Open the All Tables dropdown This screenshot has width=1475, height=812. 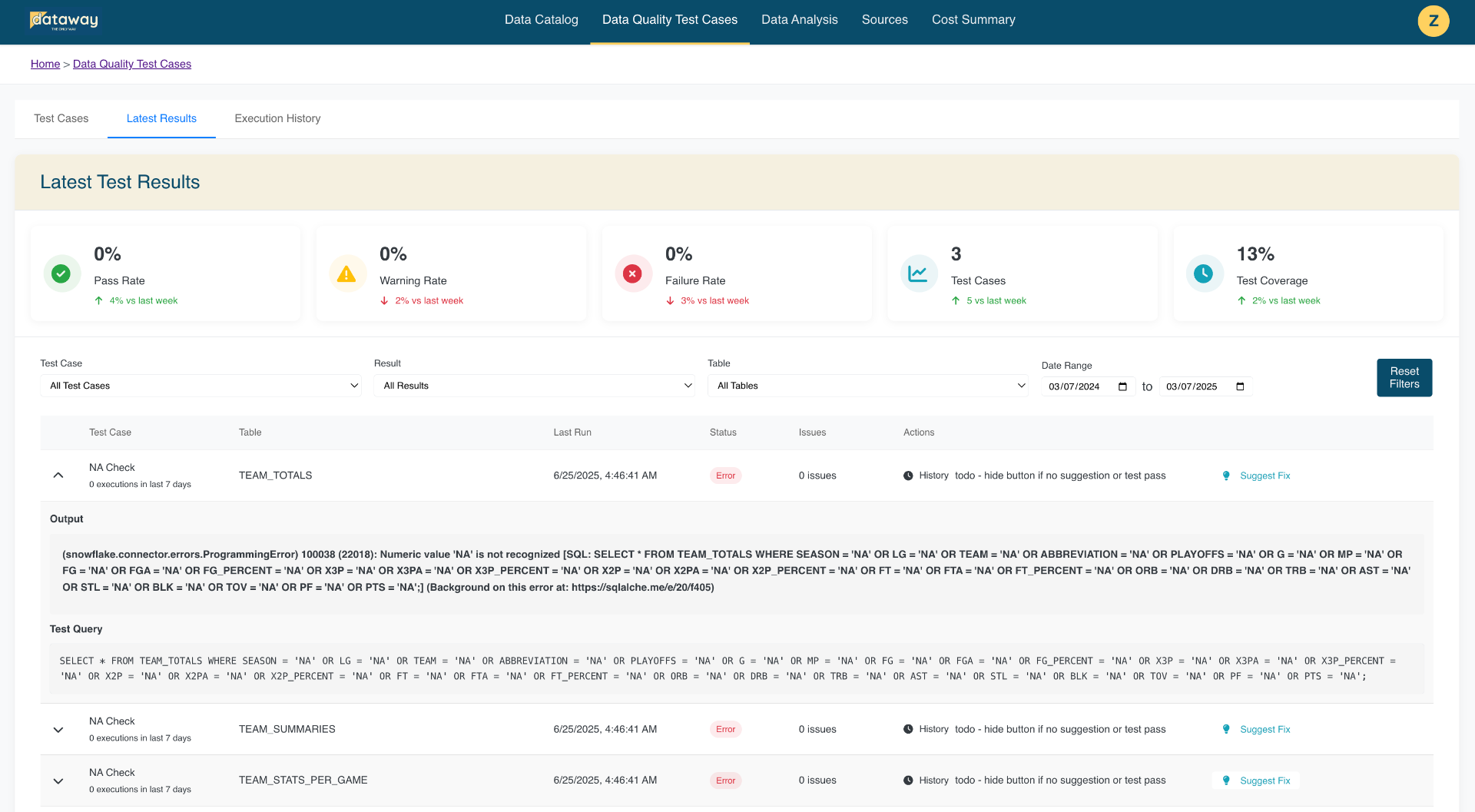(868, 385)
